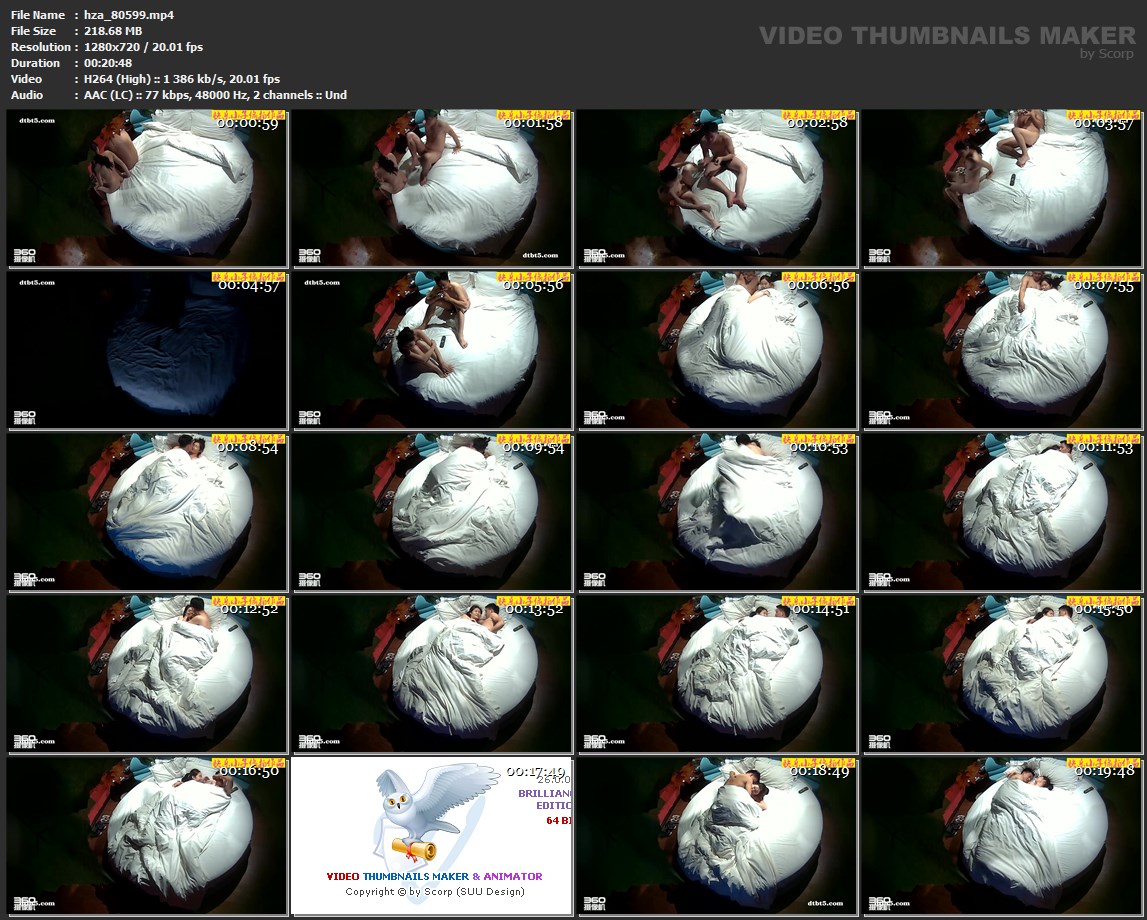Open the thumbnail stamped 00:00:59

point(147,188)
